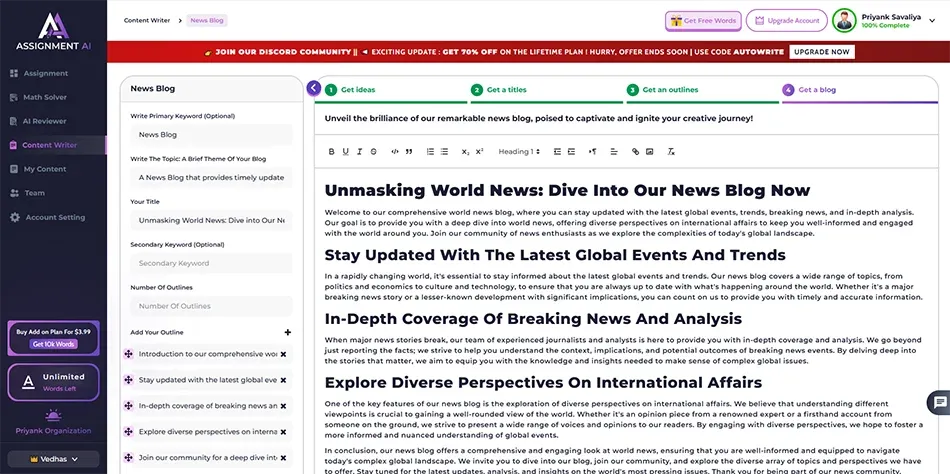The height and width of the screenshot is (474, 950).
Task: Click the insert image icon
Action: [x=650, y=152]
